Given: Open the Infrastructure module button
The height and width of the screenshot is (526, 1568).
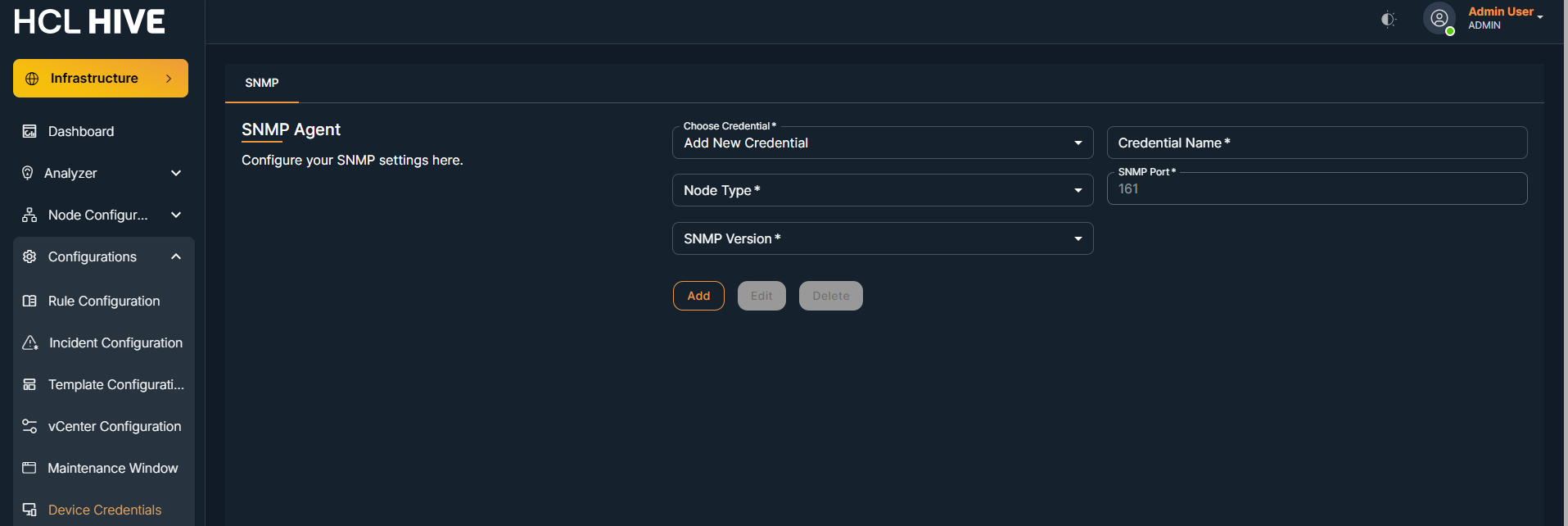Looking at the screenshot, I should (x=101, y=79).
